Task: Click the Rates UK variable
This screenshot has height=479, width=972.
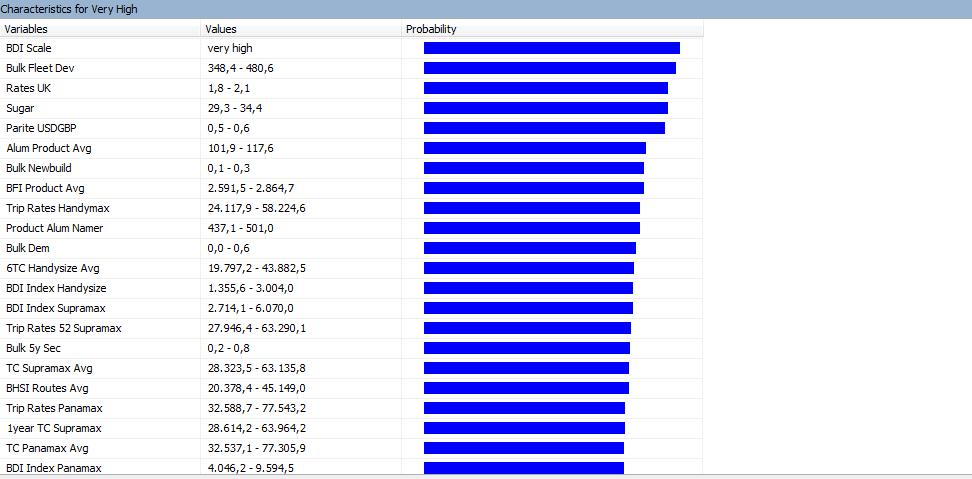Action: (x=29, y=88)
